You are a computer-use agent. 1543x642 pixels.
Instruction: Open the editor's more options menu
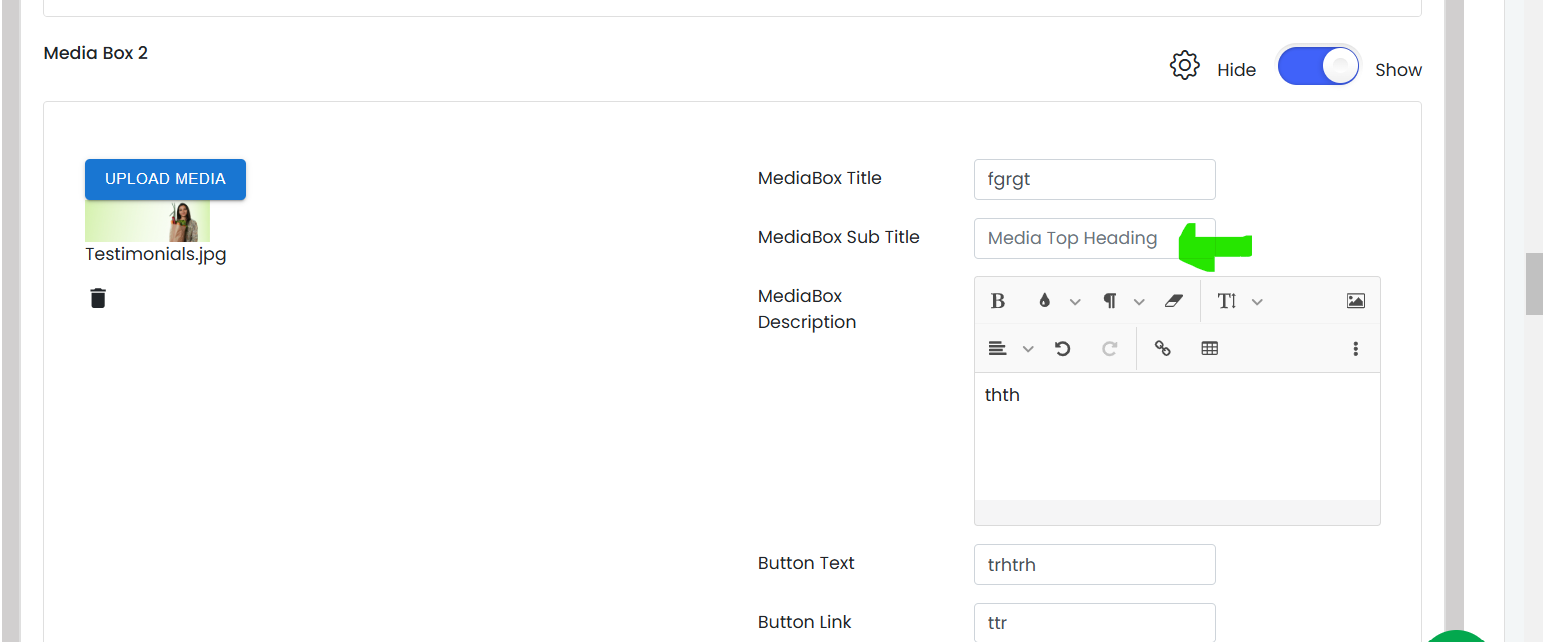click(1356, 349)
